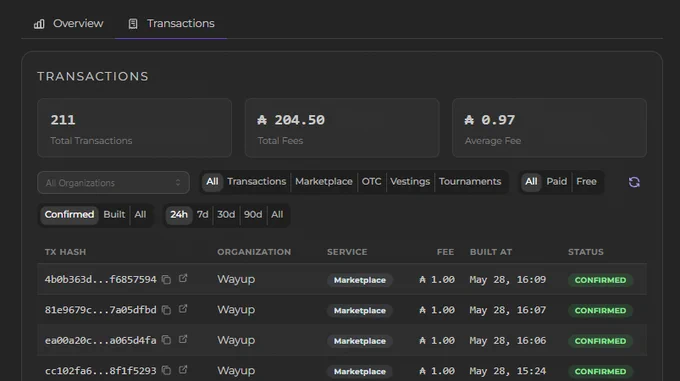
Task: Click hash text 81e9679c...7a05dfbd
Action: pos(101,310)
